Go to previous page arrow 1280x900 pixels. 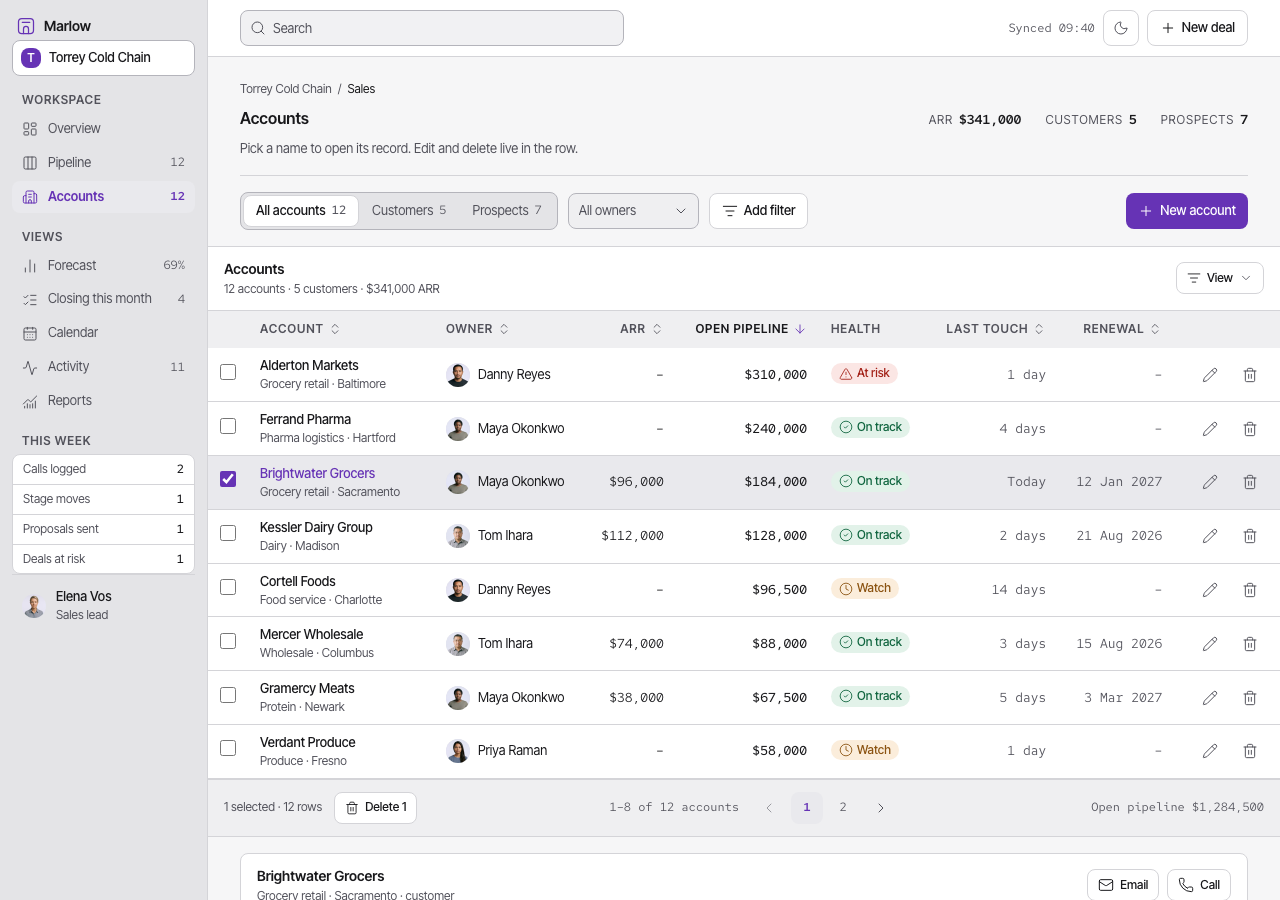(769, 808)
